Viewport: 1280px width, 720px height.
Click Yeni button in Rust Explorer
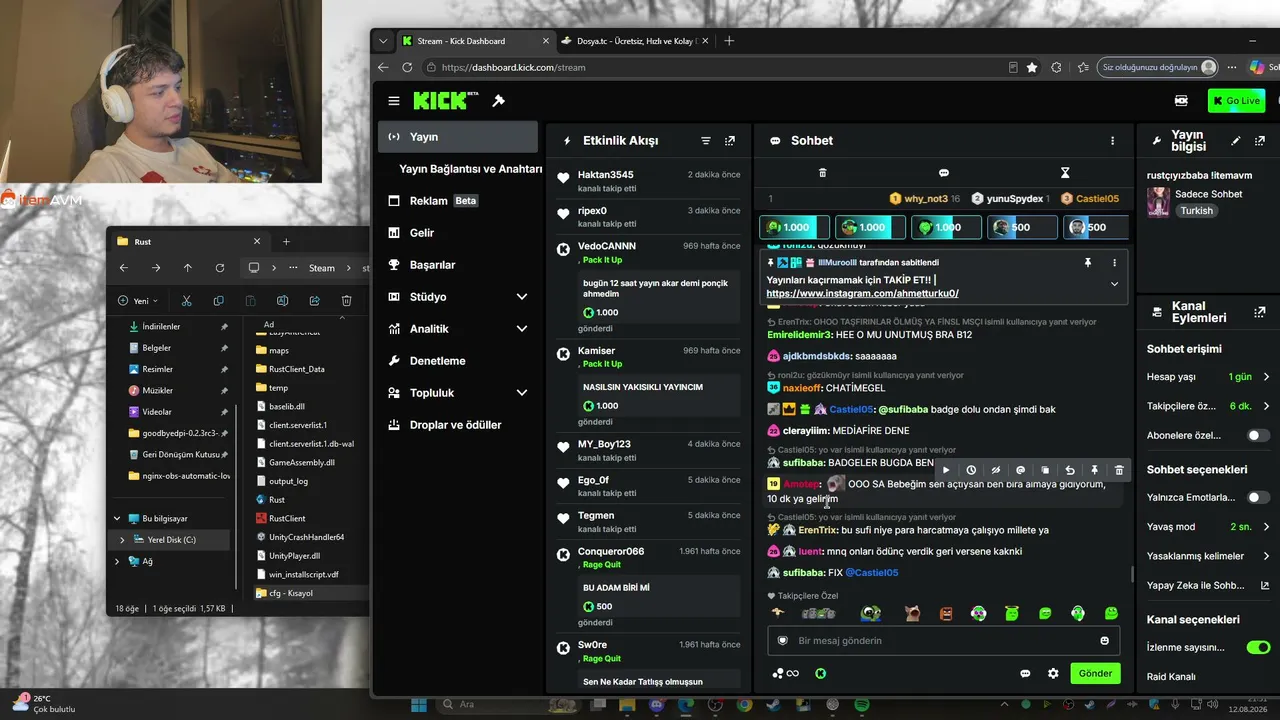click(139, 300)
